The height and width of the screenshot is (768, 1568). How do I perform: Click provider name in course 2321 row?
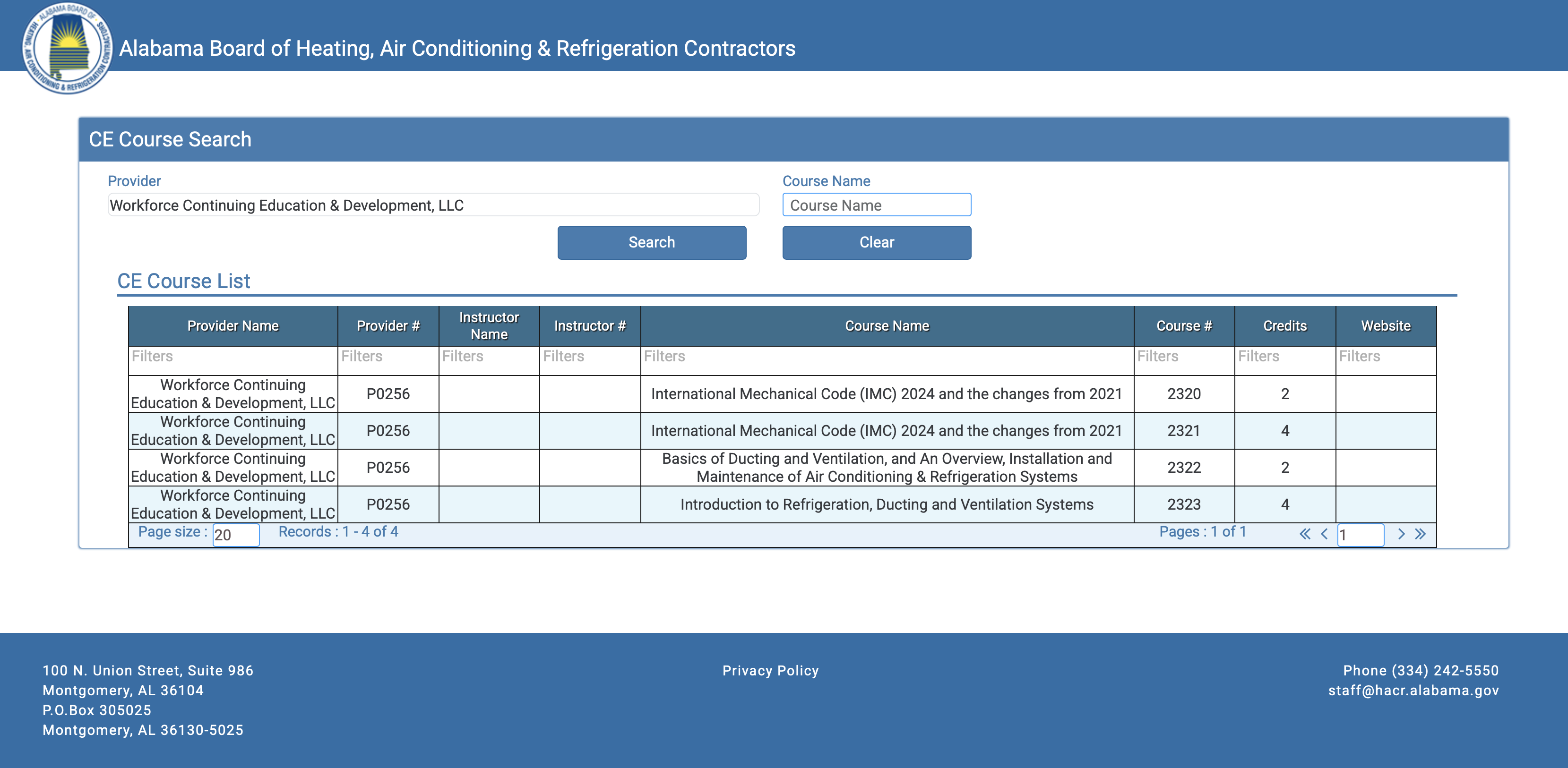[233, 431]
